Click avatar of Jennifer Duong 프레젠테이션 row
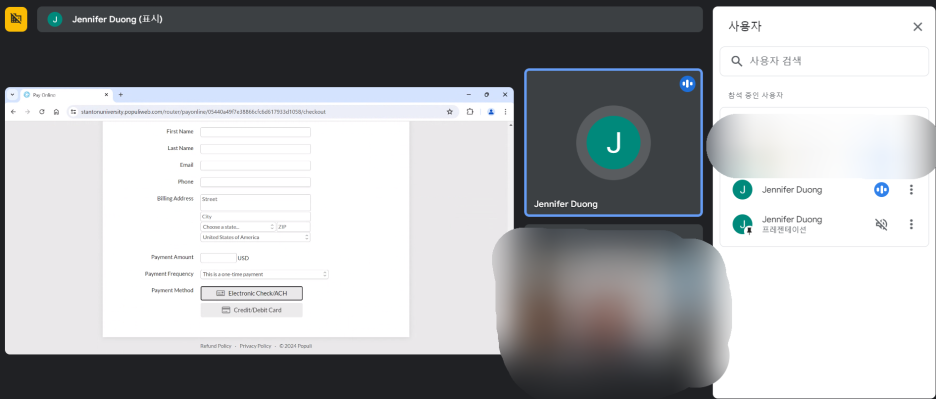The image size is (936, 399). click(742, 225)
